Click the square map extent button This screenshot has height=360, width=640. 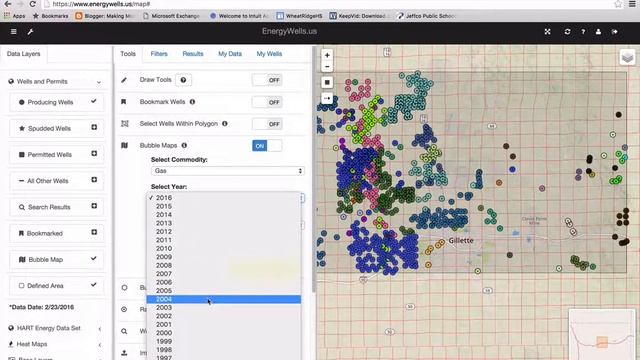click(327, 82)
